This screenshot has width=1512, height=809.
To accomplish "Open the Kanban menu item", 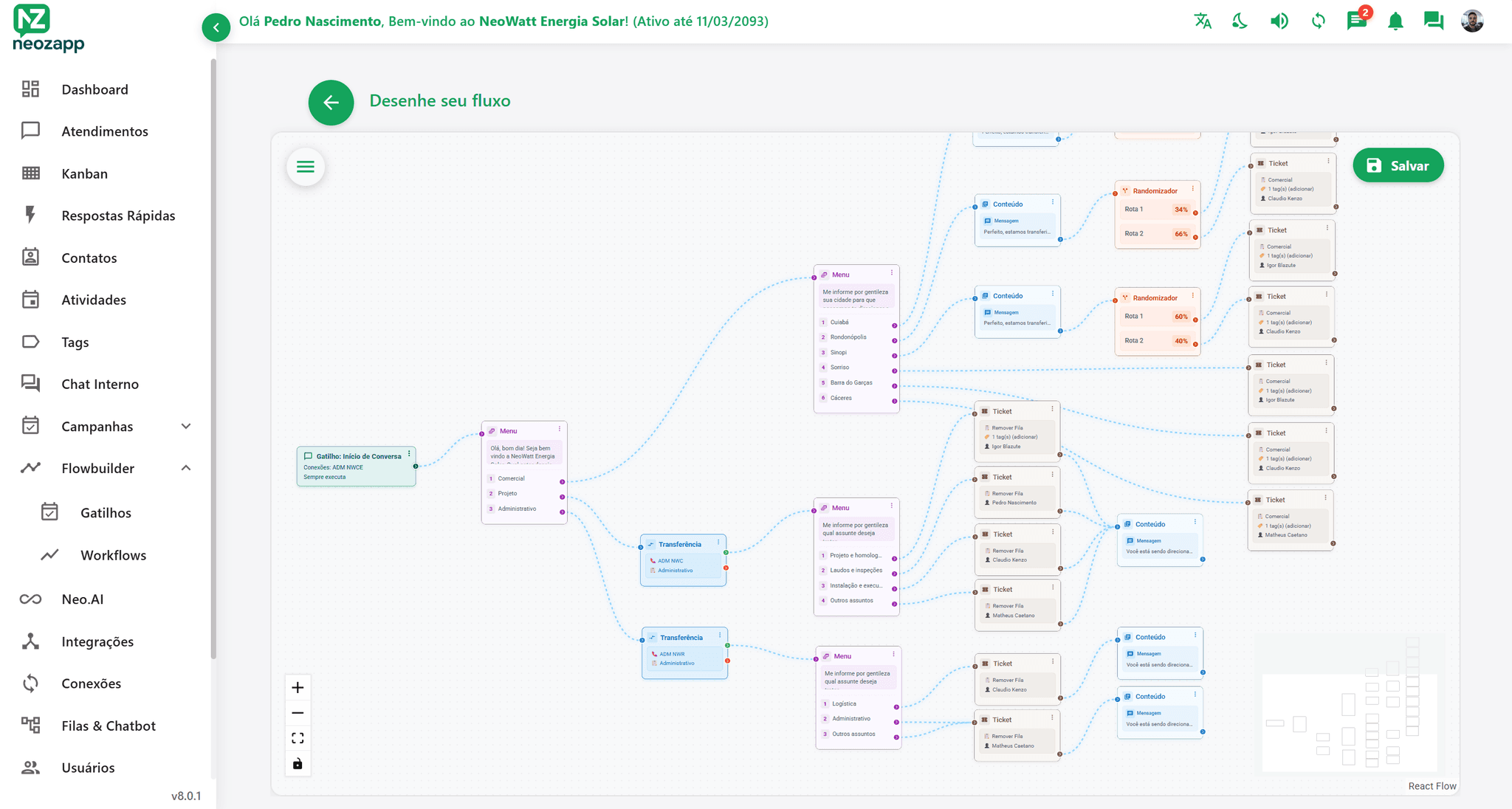I will [83, 173].
